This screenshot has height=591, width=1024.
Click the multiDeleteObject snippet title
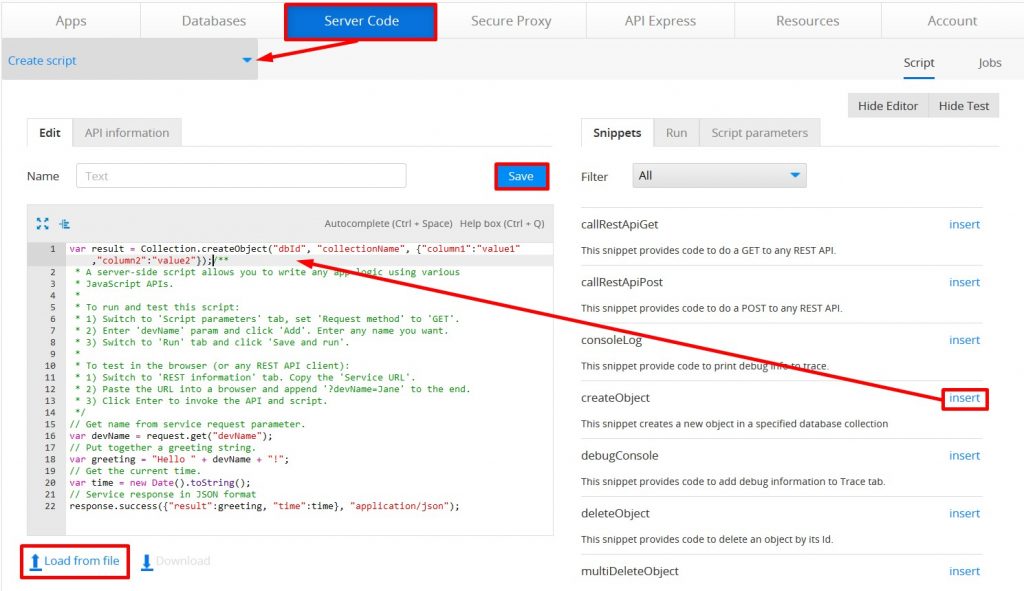pos(630,571)
